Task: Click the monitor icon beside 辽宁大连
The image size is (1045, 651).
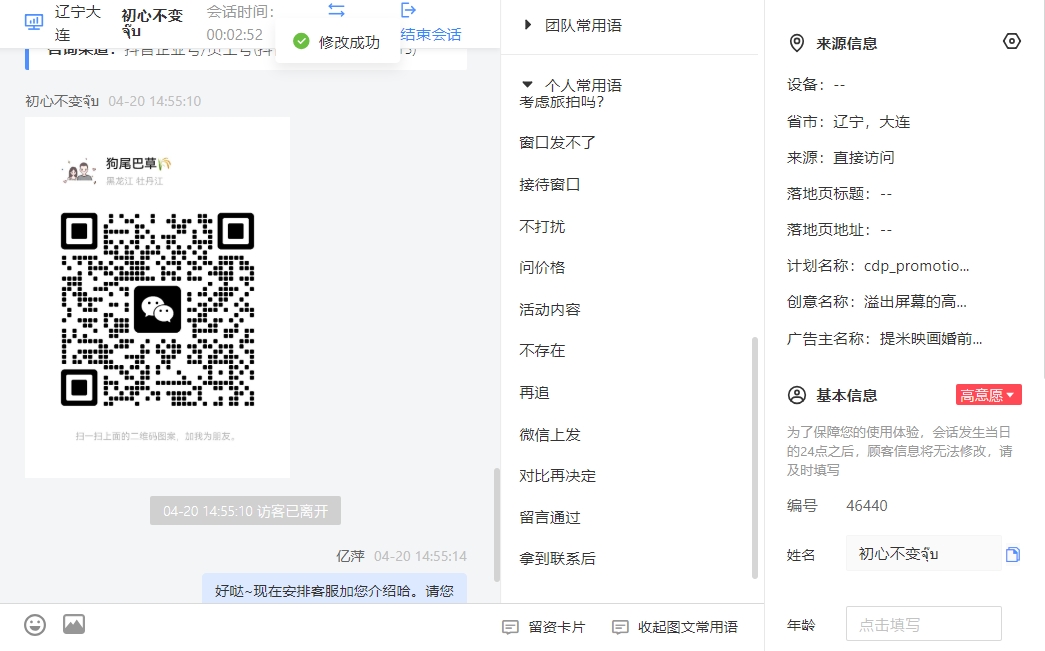Action: click(33, 22)
